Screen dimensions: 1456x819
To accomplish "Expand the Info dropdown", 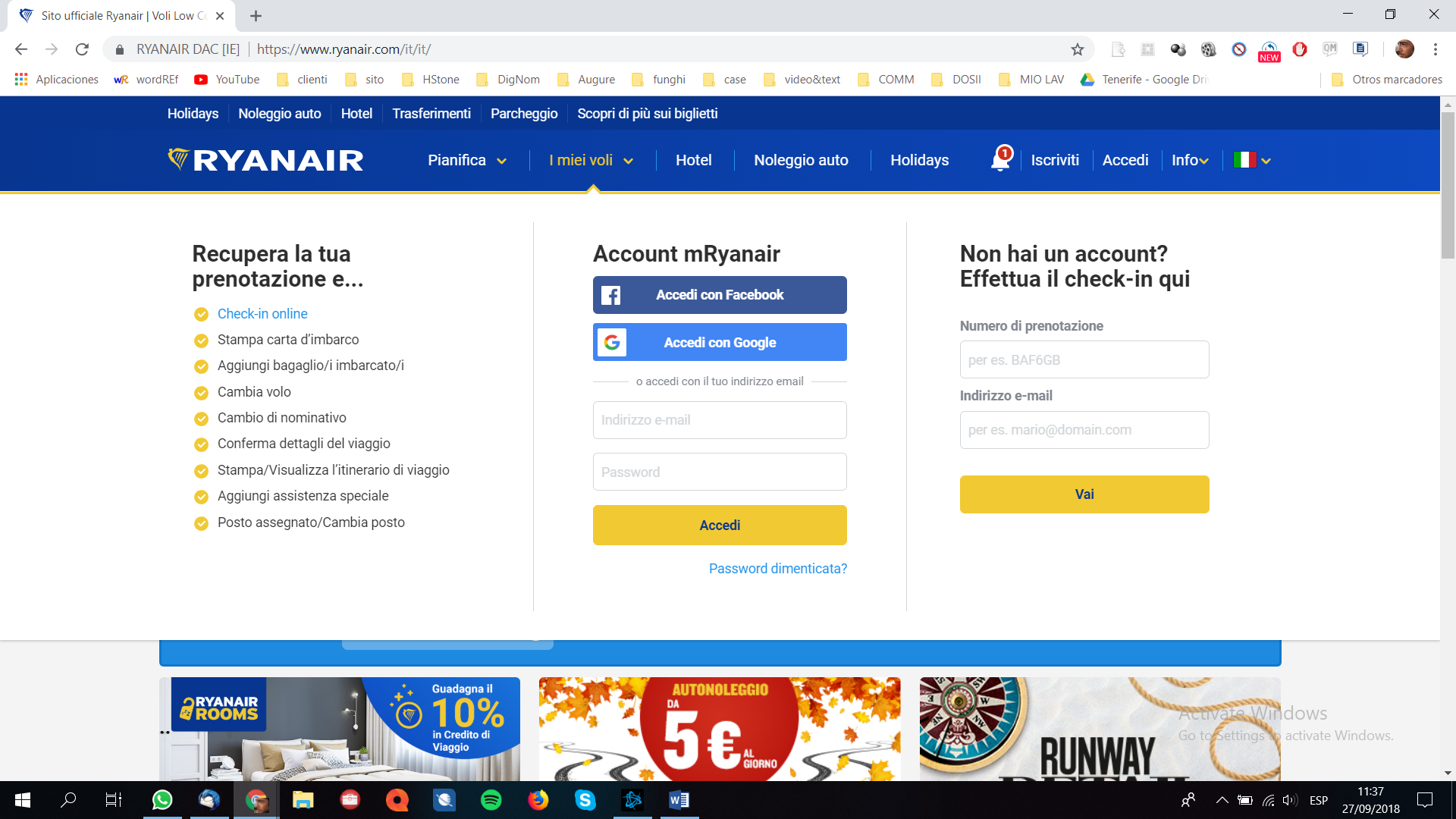I will (1190, 160).
